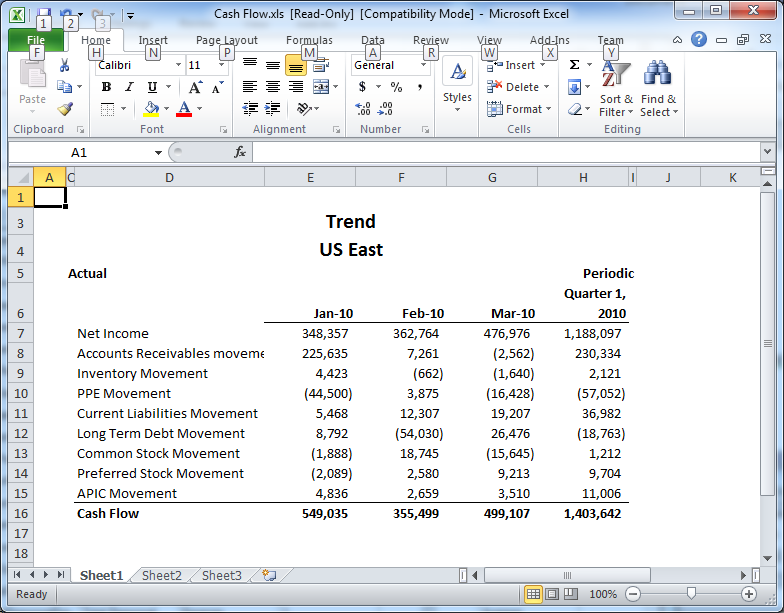This screenshot has height=613, width=784.
Task: Switch to the Formulas tab
Action: pyautogui.click(x=309, y=40)
